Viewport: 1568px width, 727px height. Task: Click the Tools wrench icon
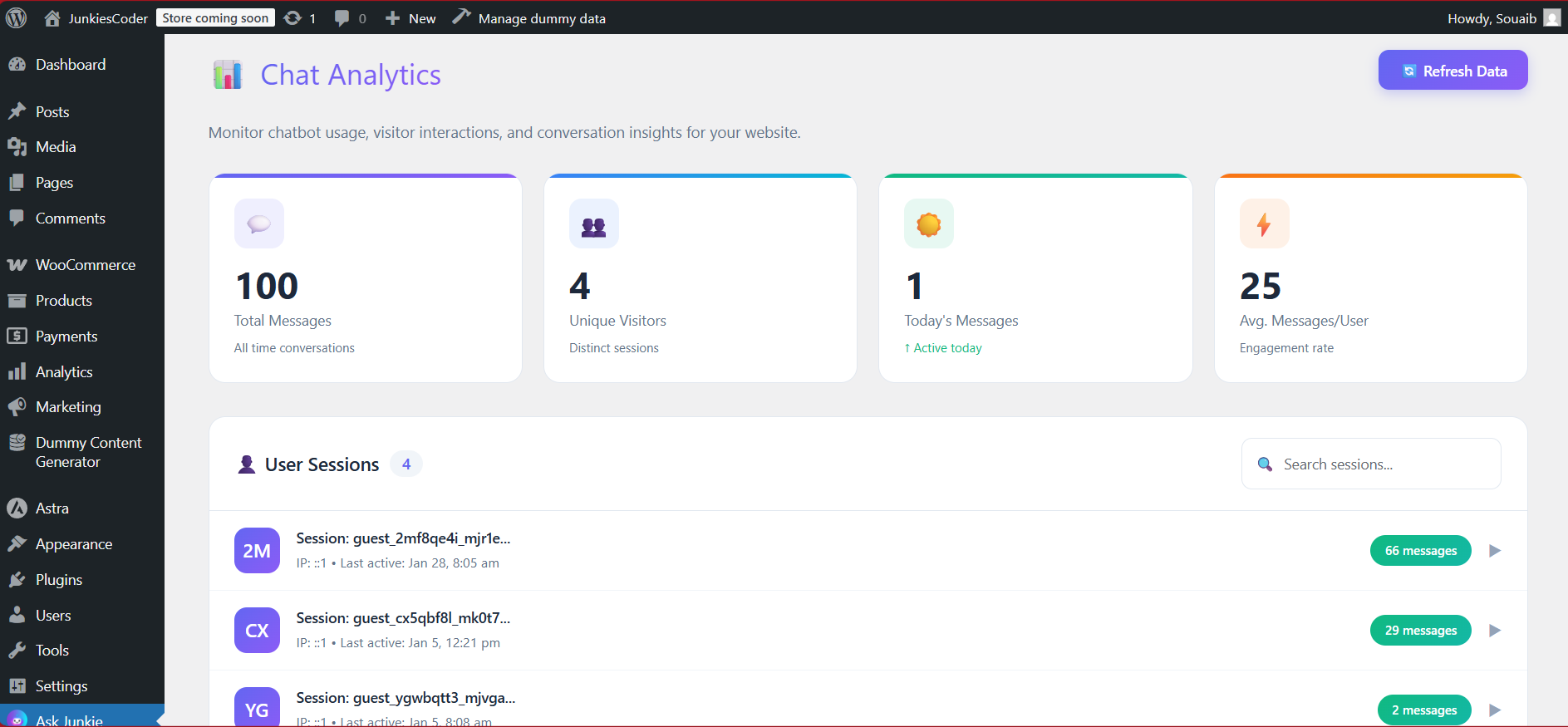click(x=17, y=651)
